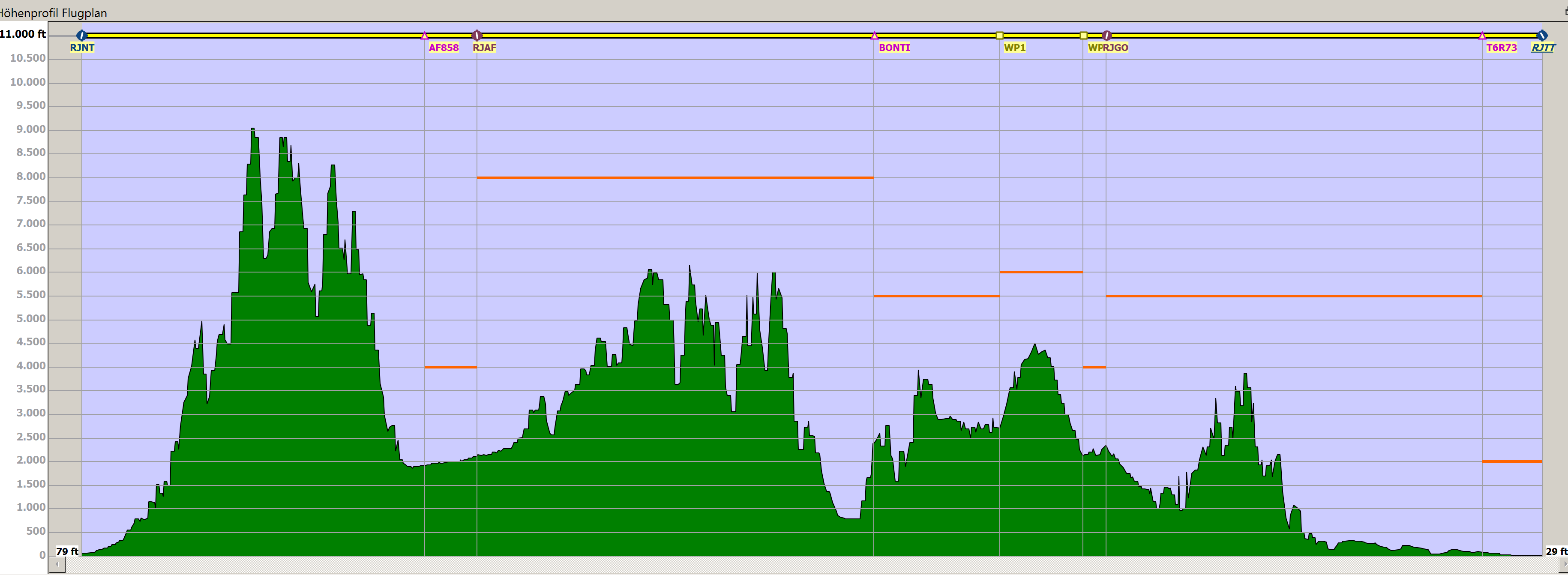Click the Höhenprofil Flugplan panel title
This screenshot has width=1568, height=575.
click(54, 13)
